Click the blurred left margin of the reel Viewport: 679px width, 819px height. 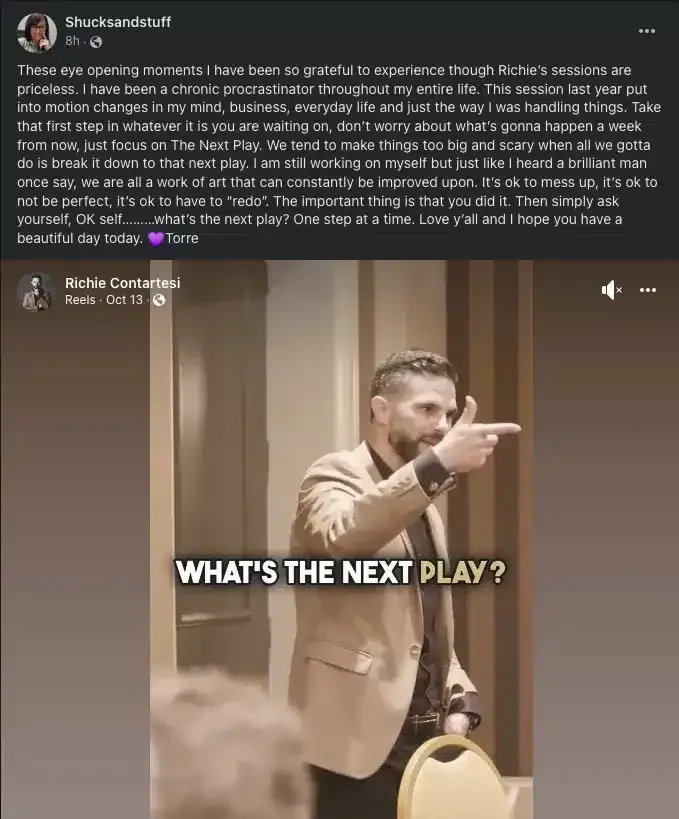pyautogui.click(x=75, y=564)
